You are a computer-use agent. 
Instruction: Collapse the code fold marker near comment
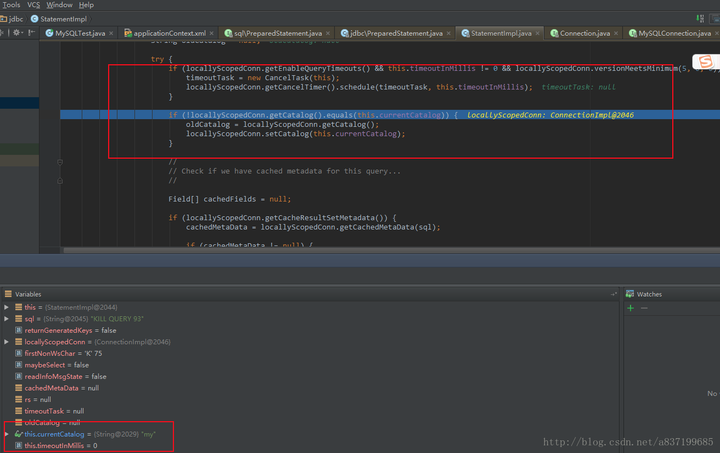(x=60, y=162)
